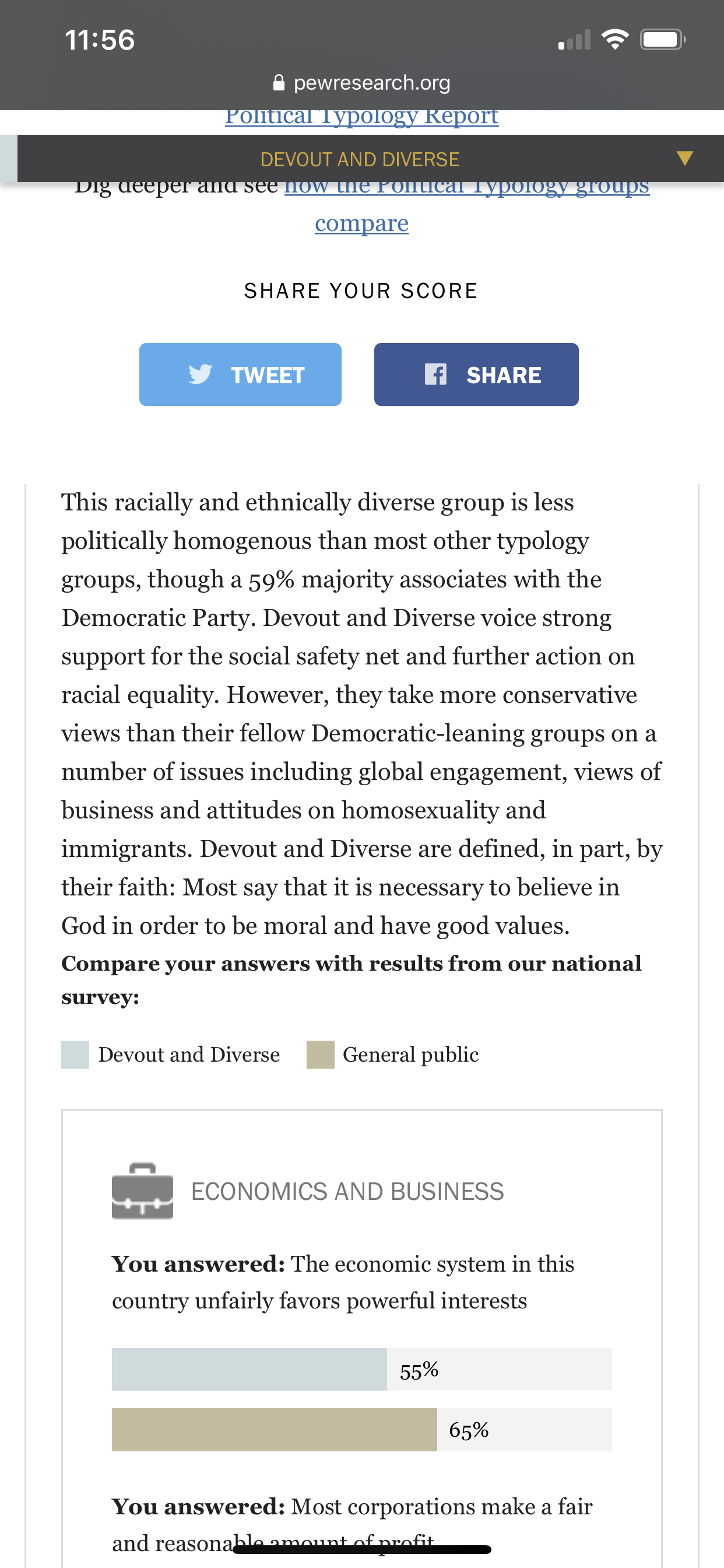The image size is (724, 1568).
Task: Tap the battery status icon
Action: (663, 40)
